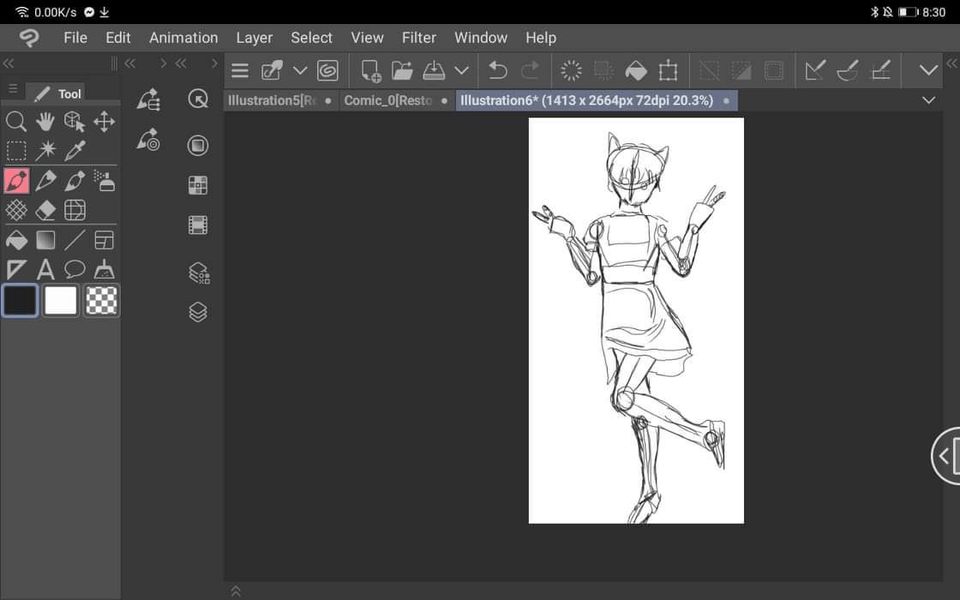Save the current illustration

coord(434,71)
